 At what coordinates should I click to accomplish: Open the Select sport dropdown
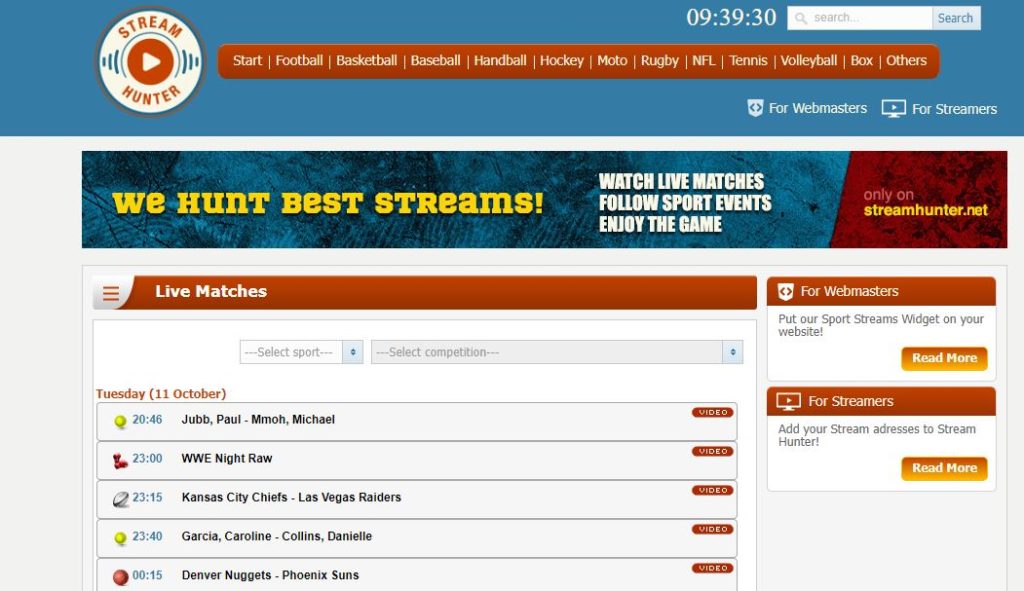click(301, 352)
